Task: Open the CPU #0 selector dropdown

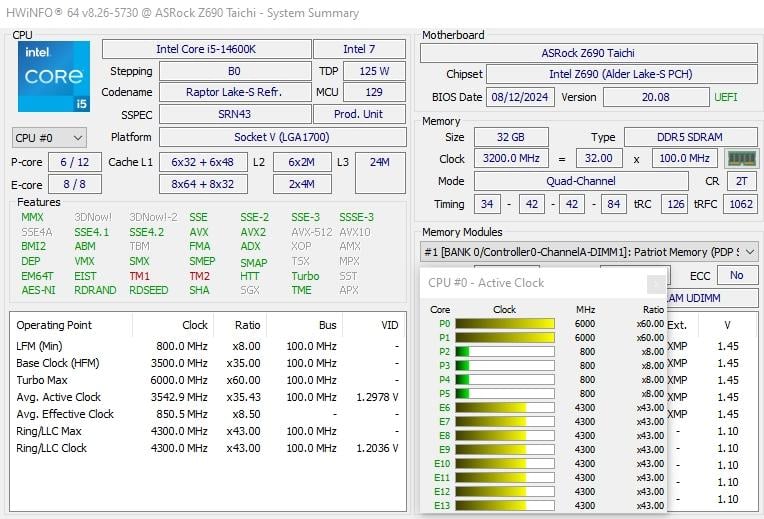Action: (49, 138)
